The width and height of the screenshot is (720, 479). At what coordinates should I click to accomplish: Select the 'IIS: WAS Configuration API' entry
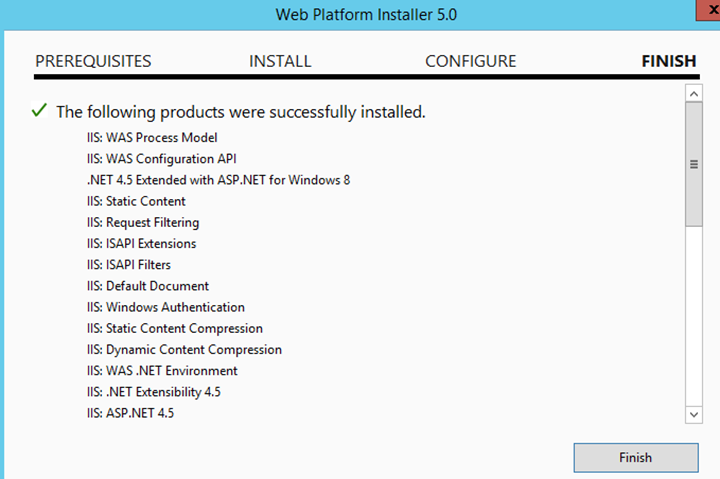(x=162, y=159)
